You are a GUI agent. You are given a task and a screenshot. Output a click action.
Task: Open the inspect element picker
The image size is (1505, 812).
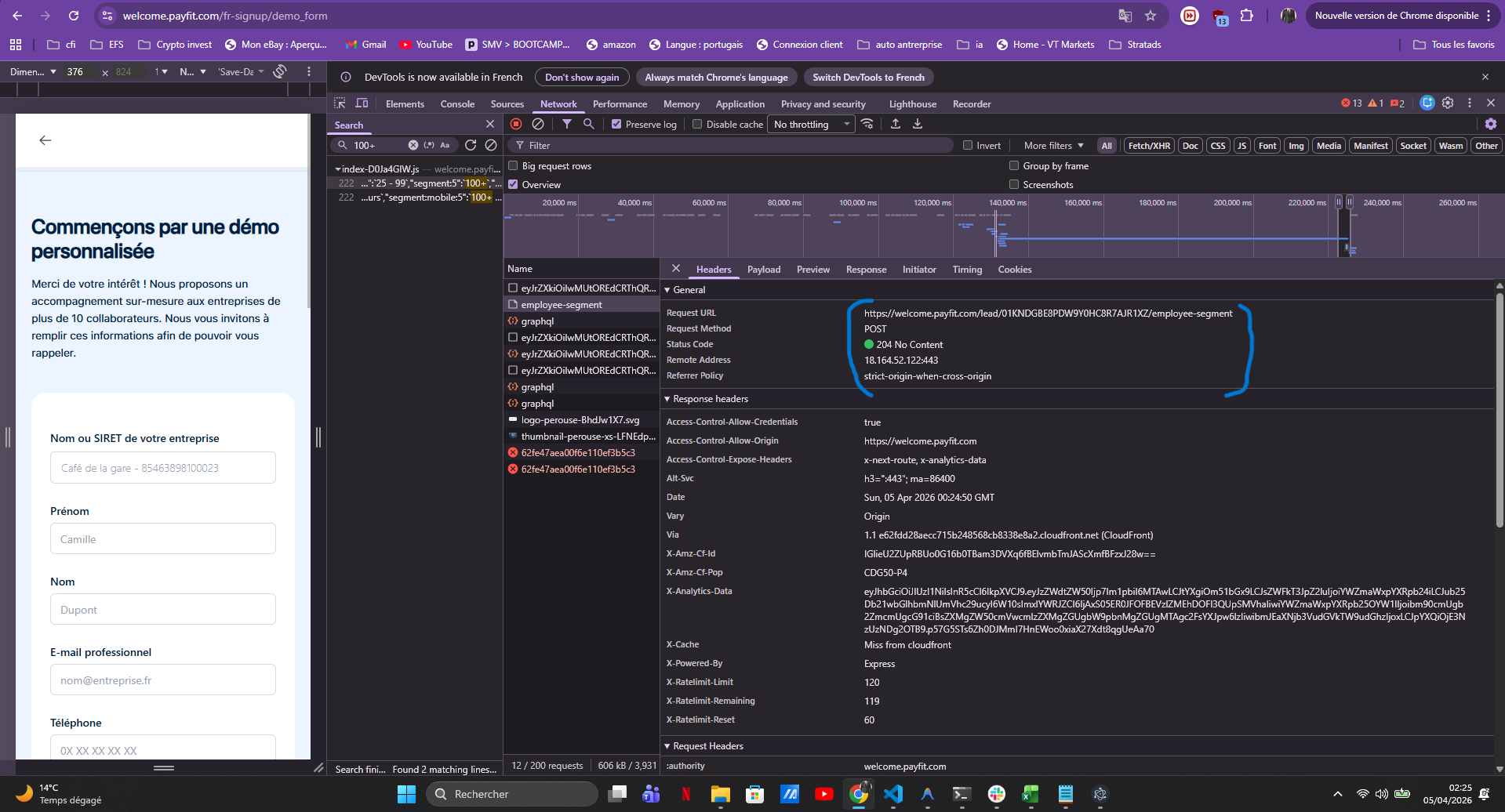tap(340, 103)
